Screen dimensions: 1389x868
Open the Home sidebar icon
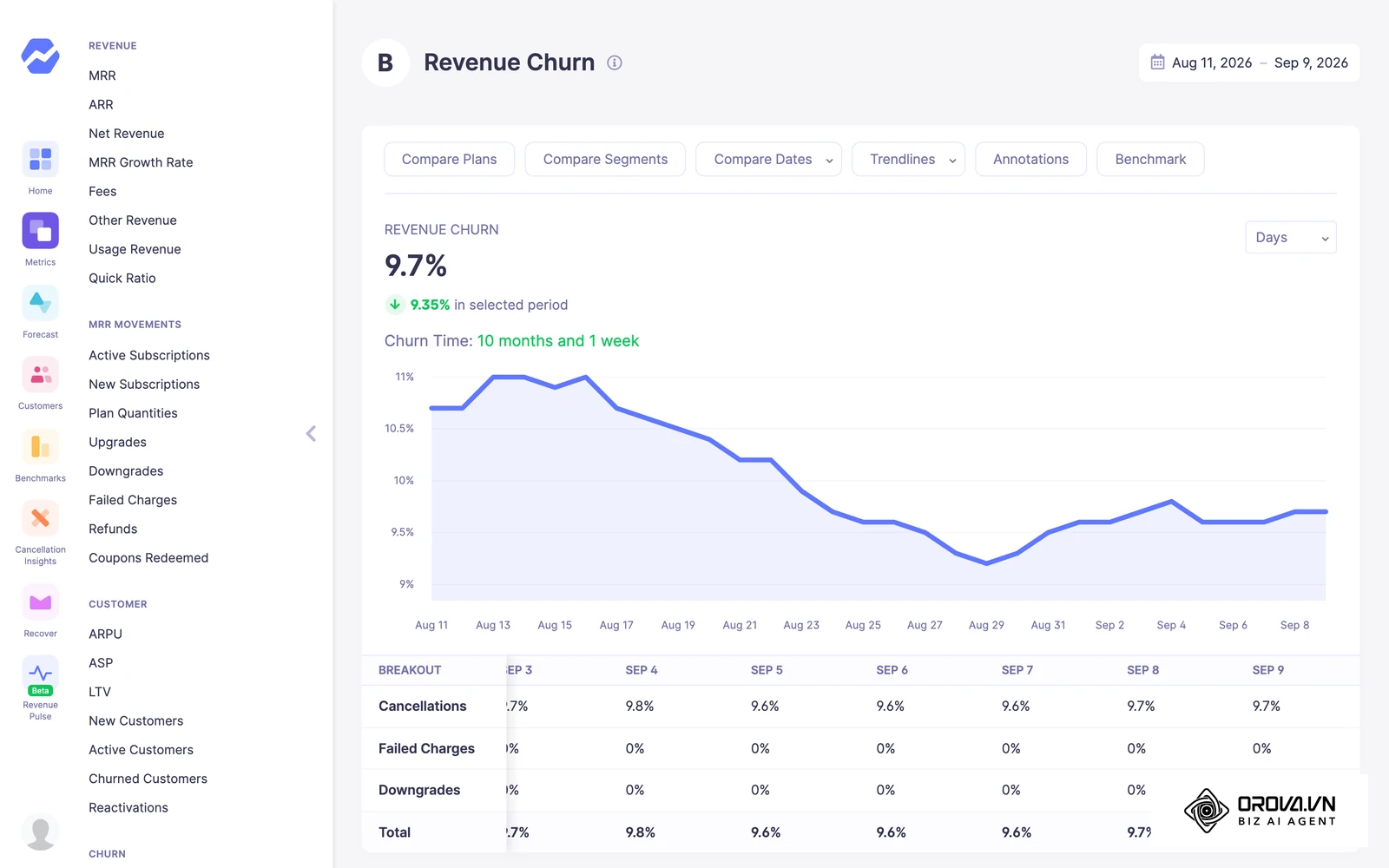tap(40, 160)
